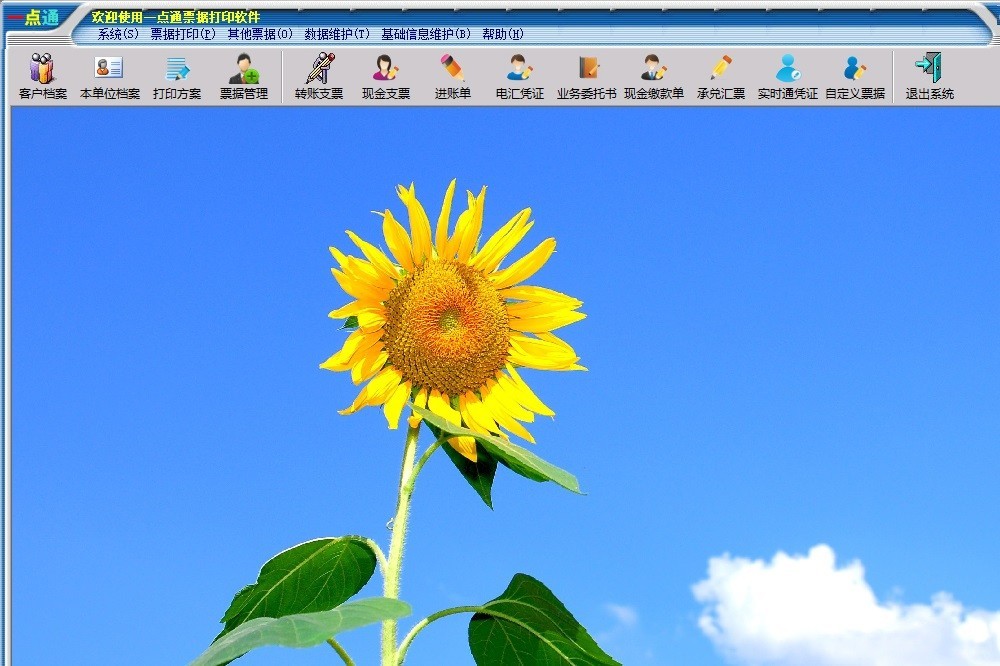Open the 进账单 deposit slip tool
Viewport: 1000px width, 666px height.
click(452, 76)
